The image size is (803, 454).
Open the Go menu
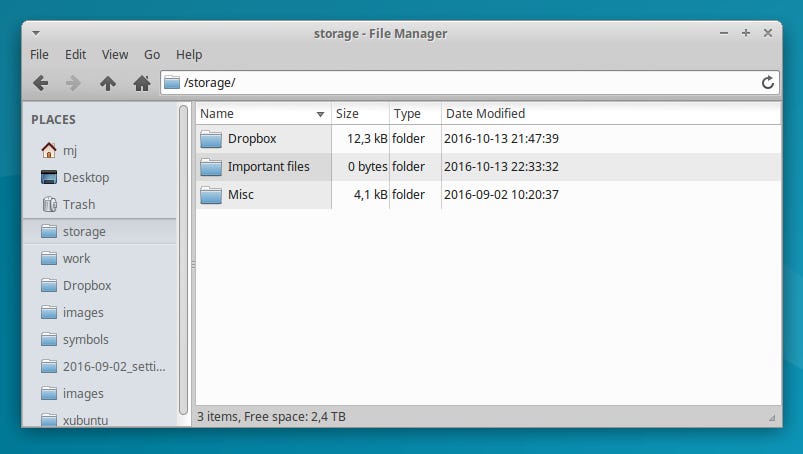(x=152, y=54)
